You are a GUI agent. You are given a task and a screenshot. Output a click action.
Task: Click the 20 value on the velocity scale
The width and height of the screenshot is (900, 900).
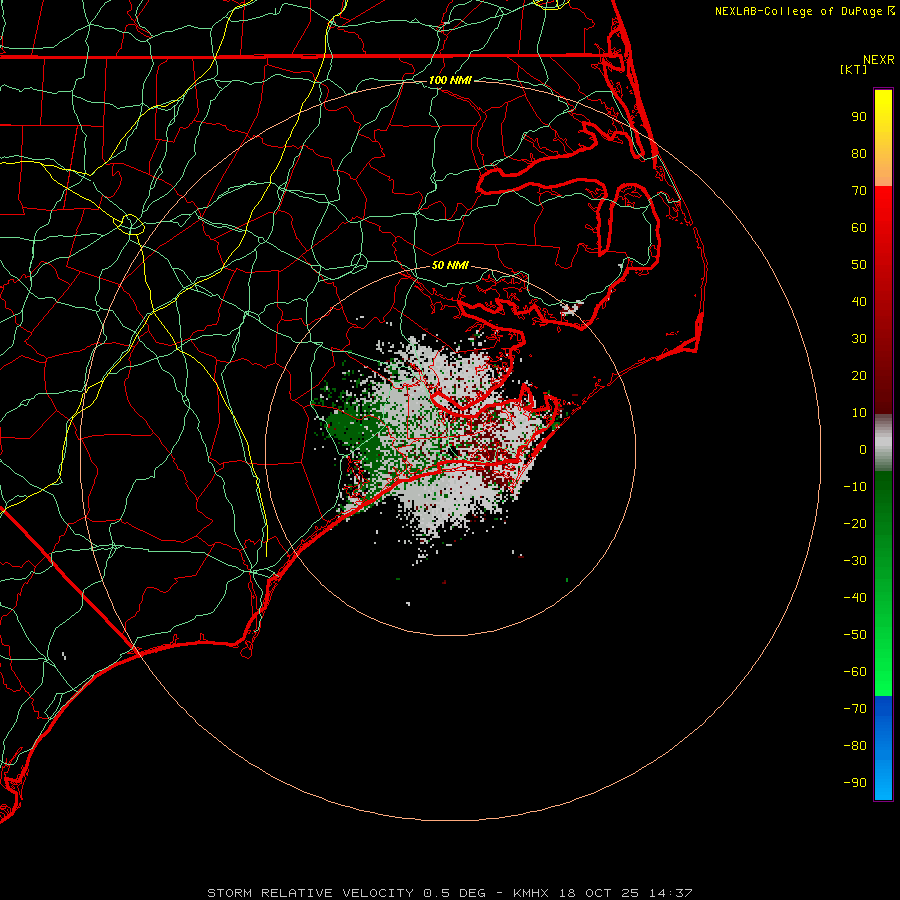[859, 376]
